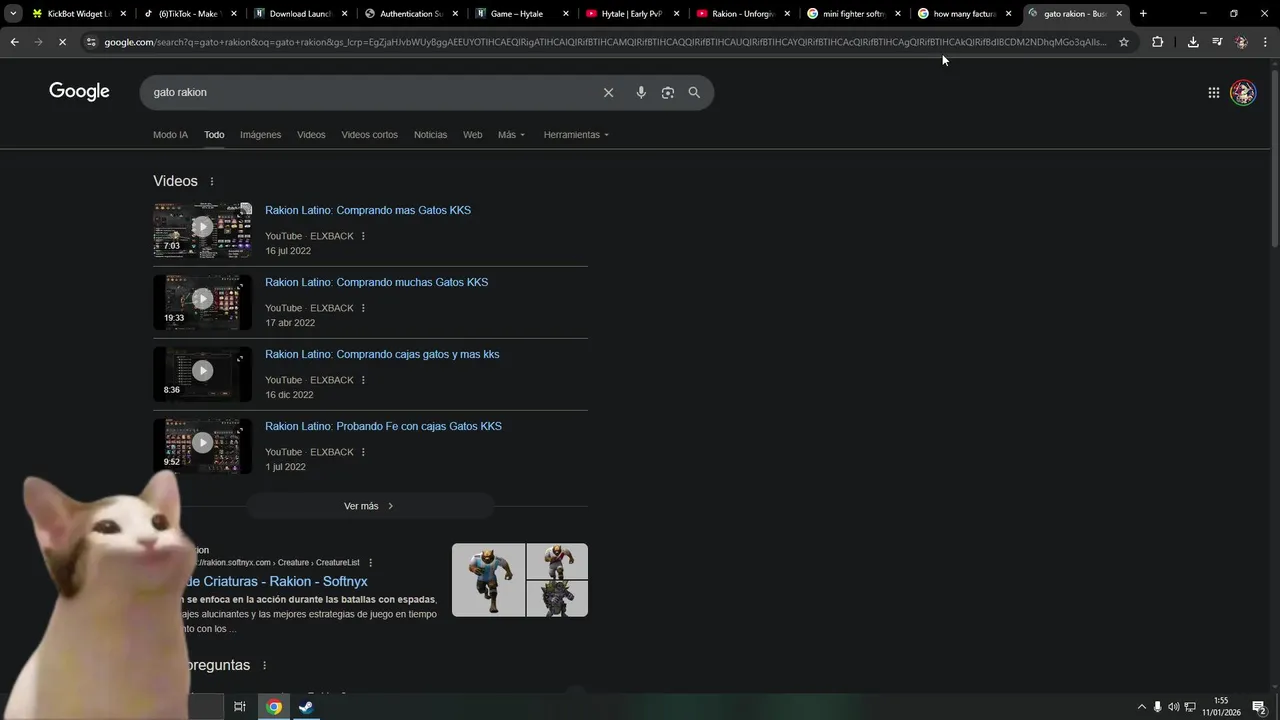1280x720 pixels.
Task: Play the 9:52 video thumbnail
Action: (202, 446)
